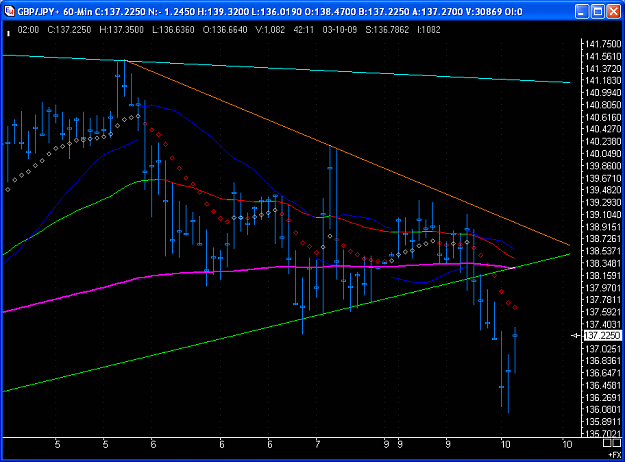
Task: Click the chart application icon in title bar
Action: tap(9, 11)
